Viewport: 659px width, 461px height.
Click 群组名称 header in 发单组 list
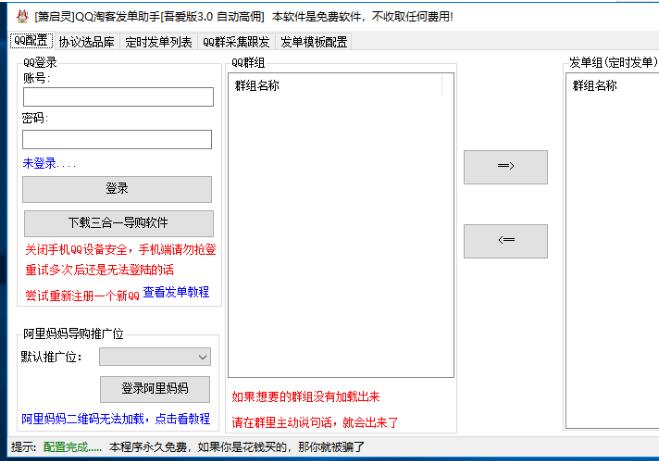[x=595, y=86]
